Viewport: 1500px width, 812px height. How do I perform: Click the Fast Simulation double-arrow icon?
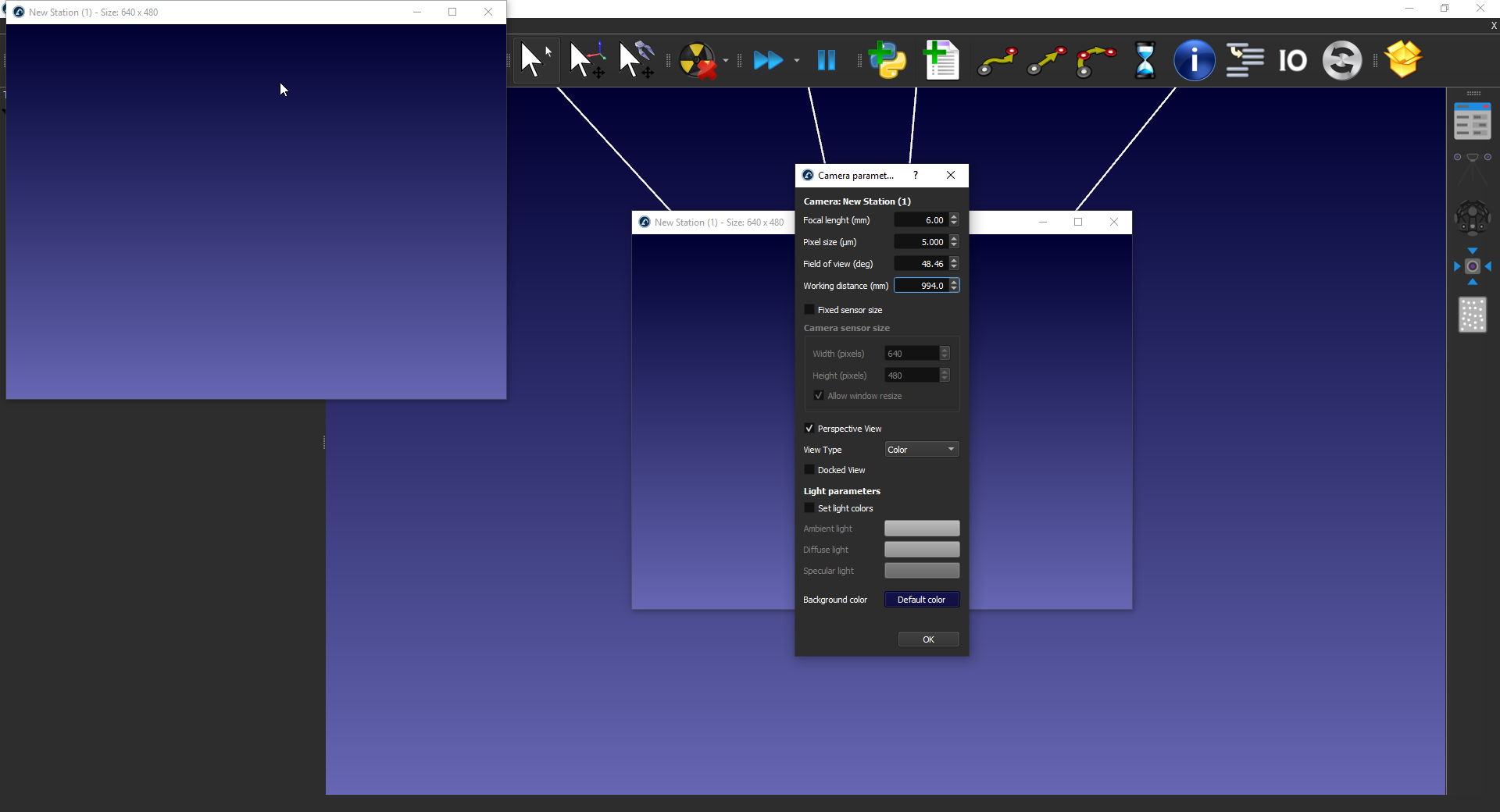768,60
